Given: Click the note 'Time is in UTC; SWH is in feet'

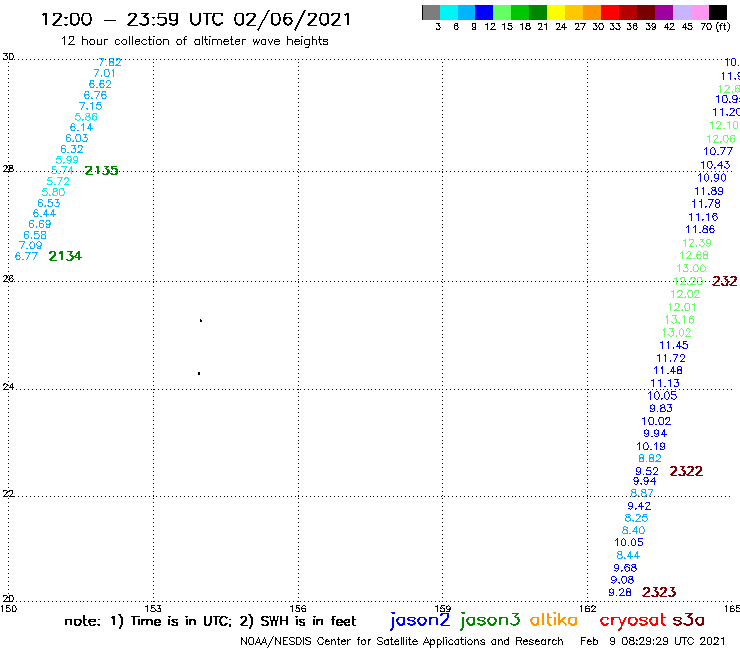Looking at the screenshot, I should pyautogui.click(x=210, y=621).
